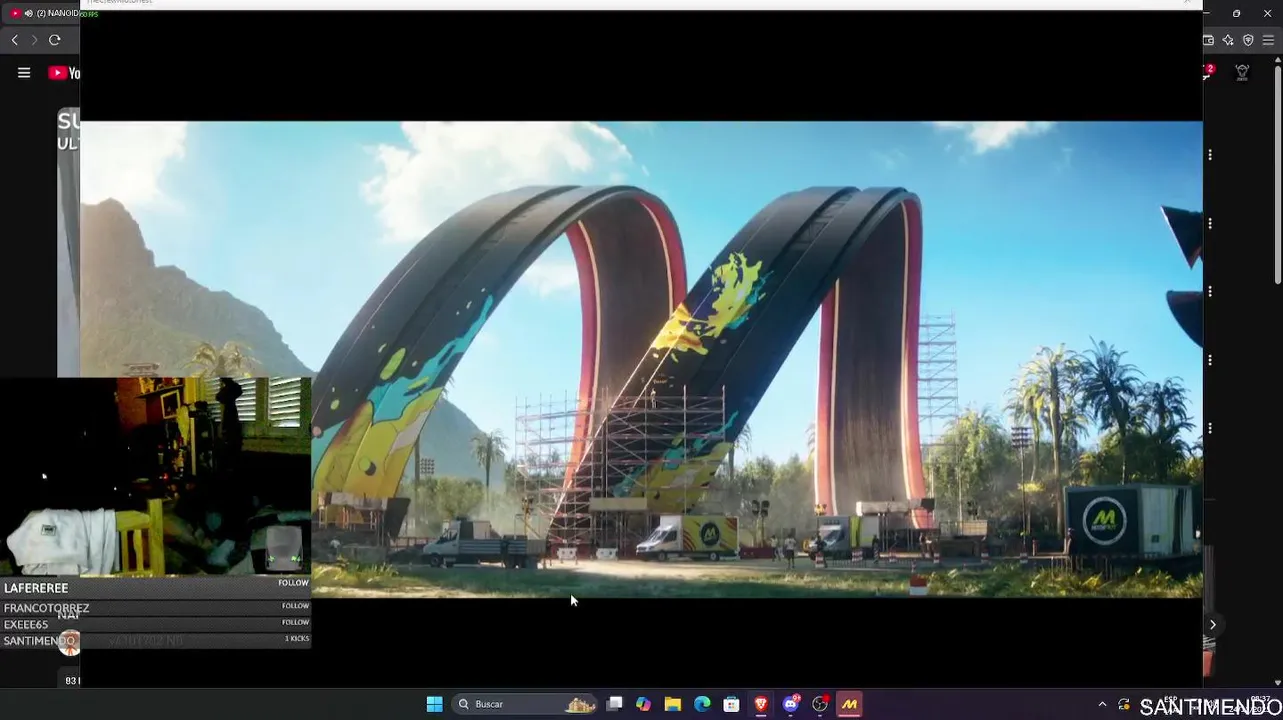1283x720 pixels.
Task: Open Task View from the taskbar
Action: point(615,704)
